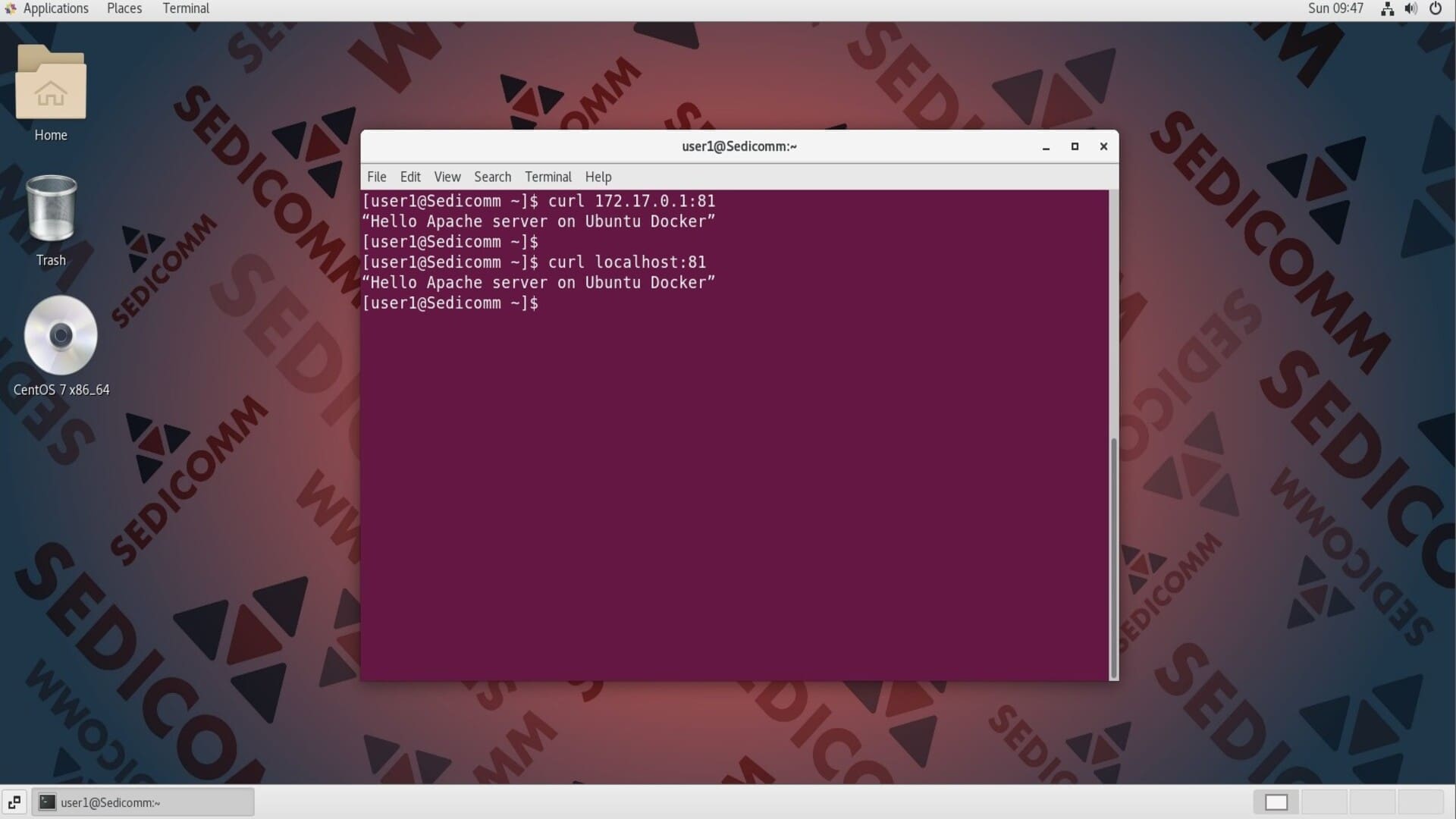
Task: Click the Sun 09:47 clock
Action: click(1335, 9)
